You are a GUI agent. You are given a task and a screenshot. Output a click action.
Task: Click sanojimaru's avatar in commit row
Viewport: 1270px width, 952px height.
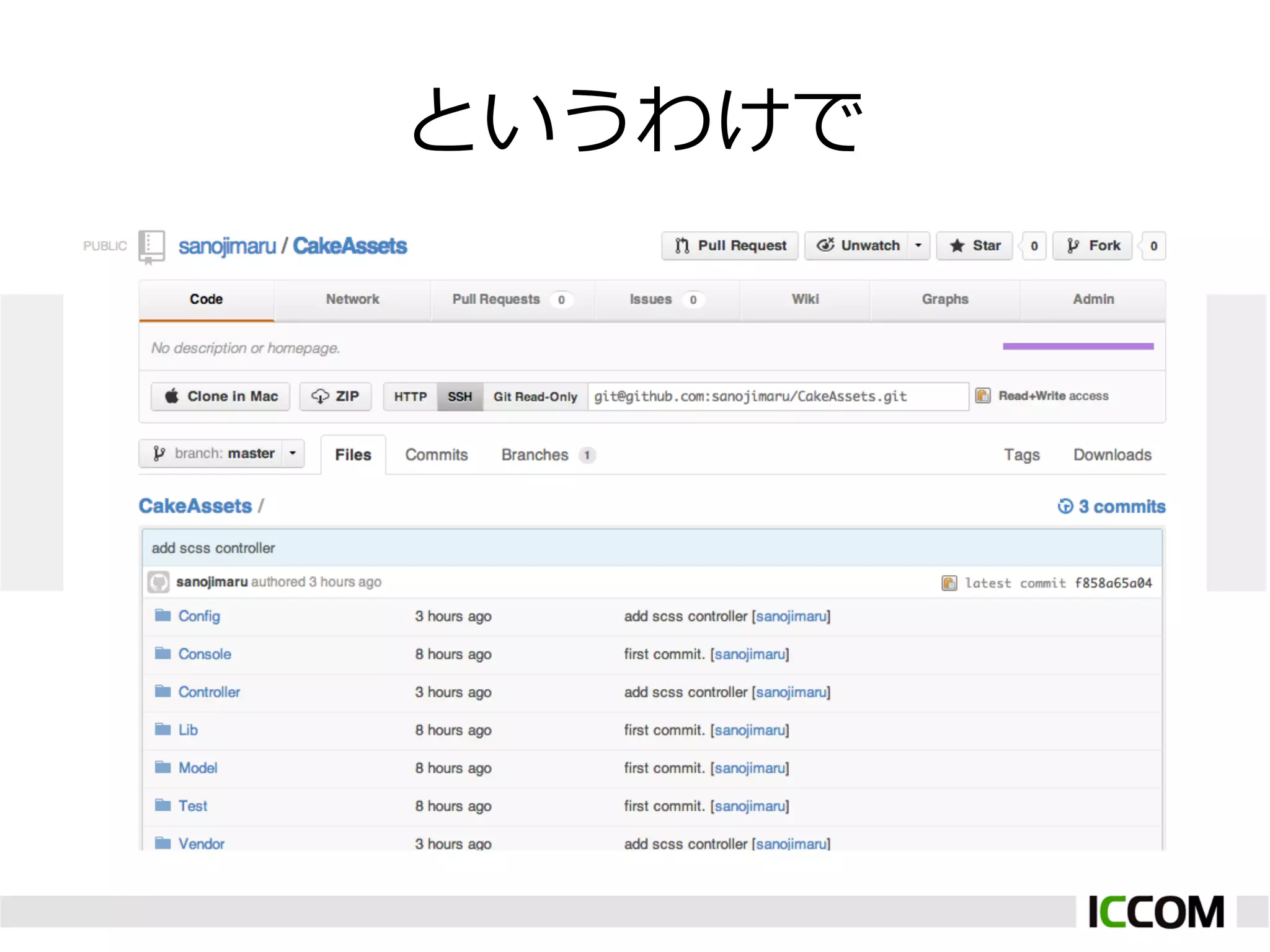[x=159, y=582]
